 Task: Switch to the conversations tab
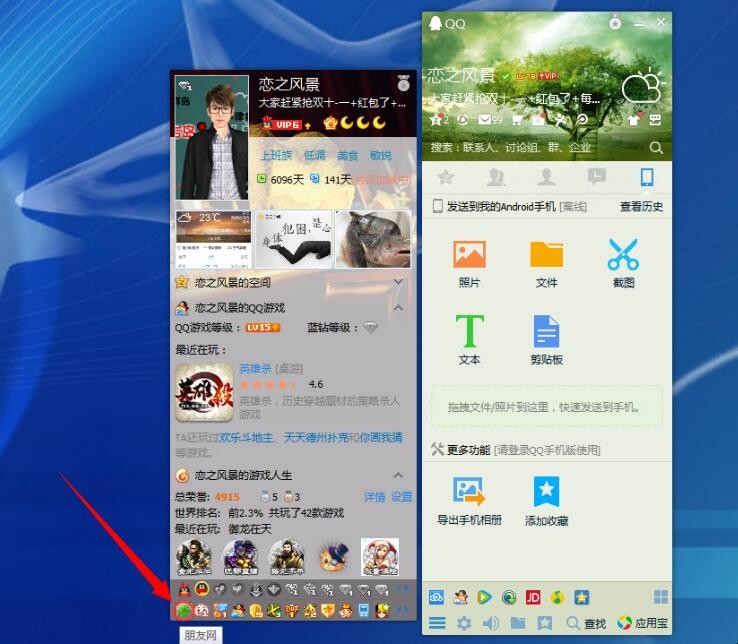tap(597, 177)
